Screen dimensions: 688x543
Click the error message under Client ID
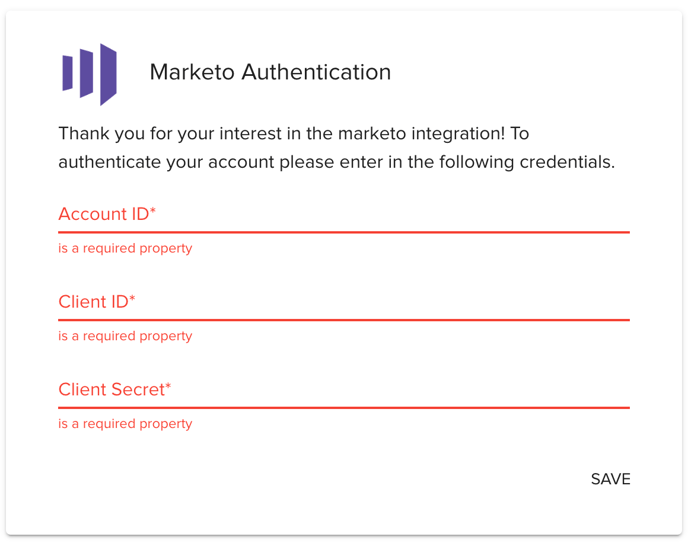click(125, 336)
